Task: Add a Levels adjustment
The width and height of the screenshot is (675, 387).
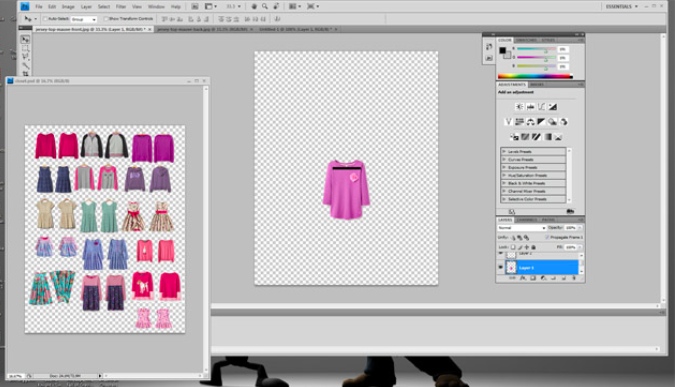Action: 531,107
